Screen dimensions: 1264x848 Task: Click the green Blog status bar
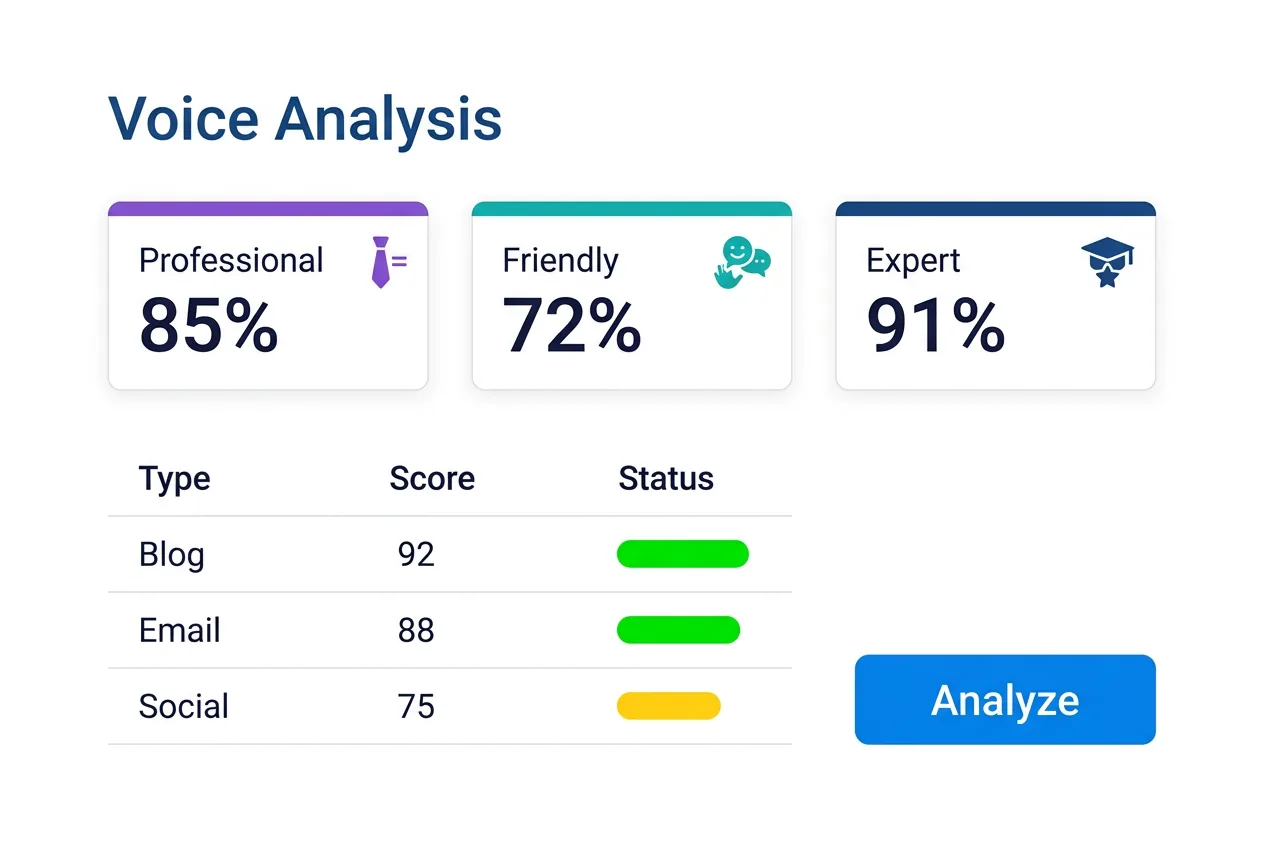pos(682,554)
